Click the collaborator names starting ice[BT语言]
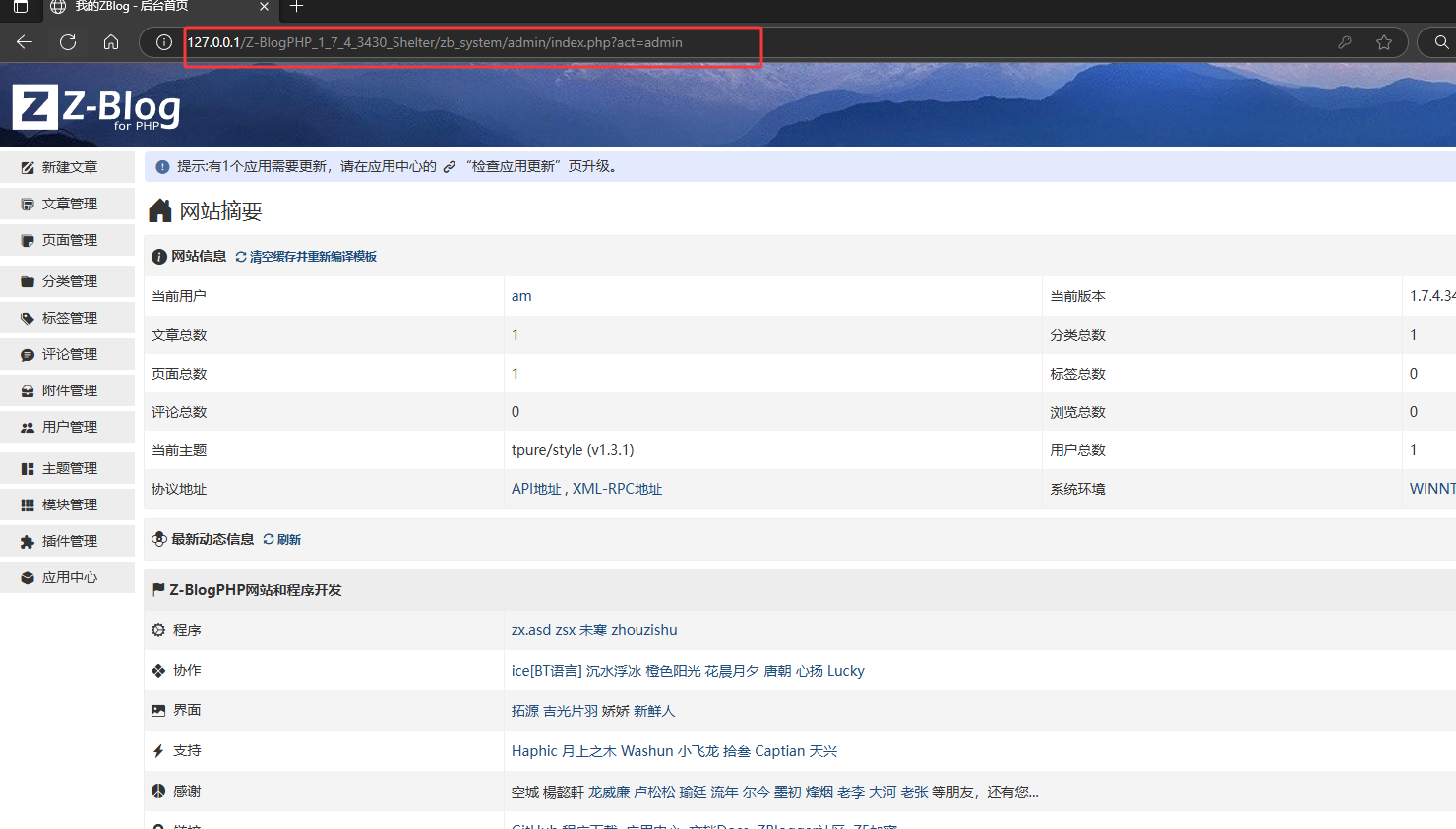Screen dimensions: 1456x829 pos(688,671)
